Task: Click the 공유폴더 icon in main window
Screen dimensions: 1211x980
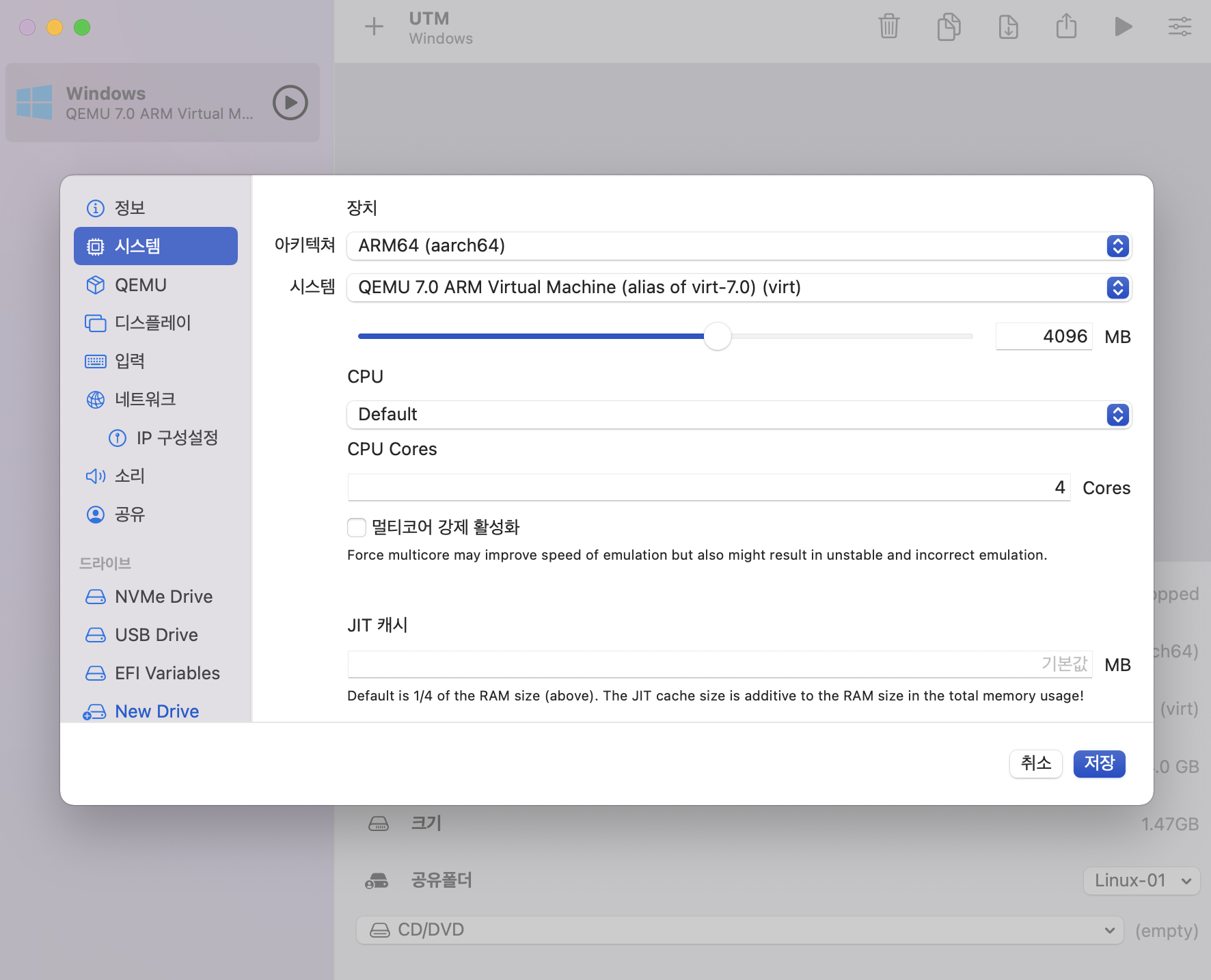Action: [377, 880]
